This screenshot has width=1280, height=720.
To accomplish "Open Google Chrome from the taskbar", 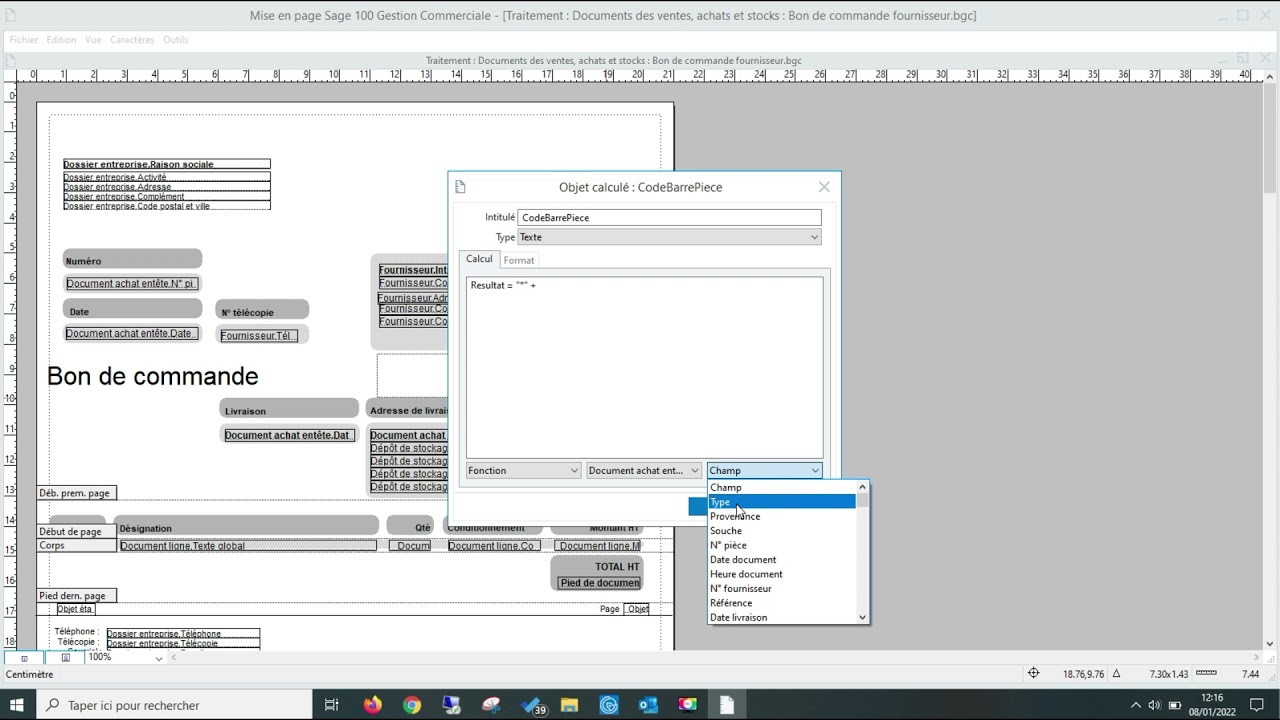I will (x=412, y=705).
